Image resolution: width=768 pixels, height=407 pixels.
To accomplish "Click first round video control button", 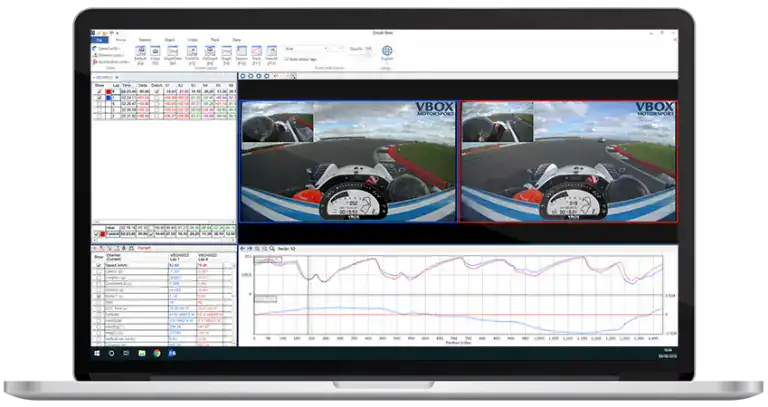I will point(243,76).
